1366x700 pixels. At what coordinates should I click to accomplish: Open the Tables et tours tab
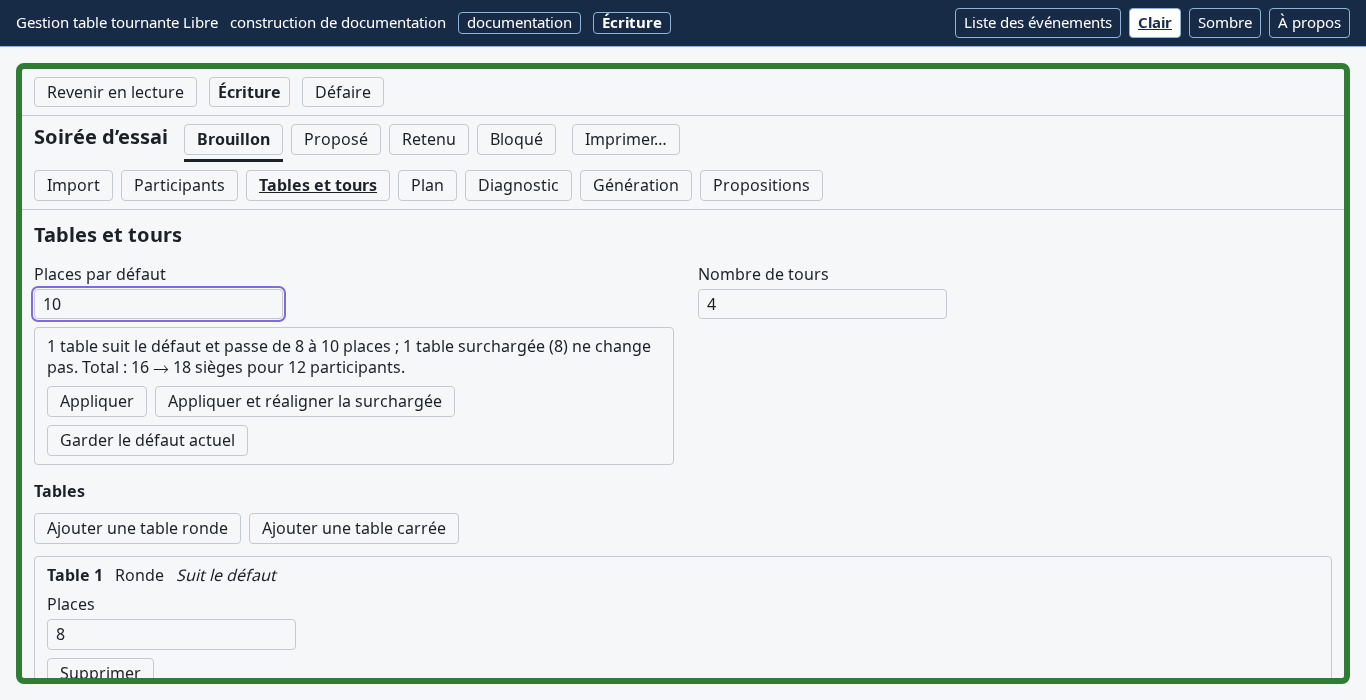coord(318,185)
